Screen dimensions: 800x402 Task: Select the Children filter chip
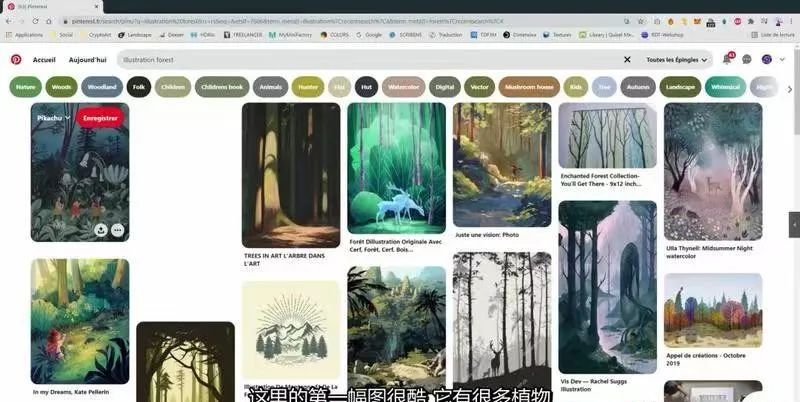173,87
